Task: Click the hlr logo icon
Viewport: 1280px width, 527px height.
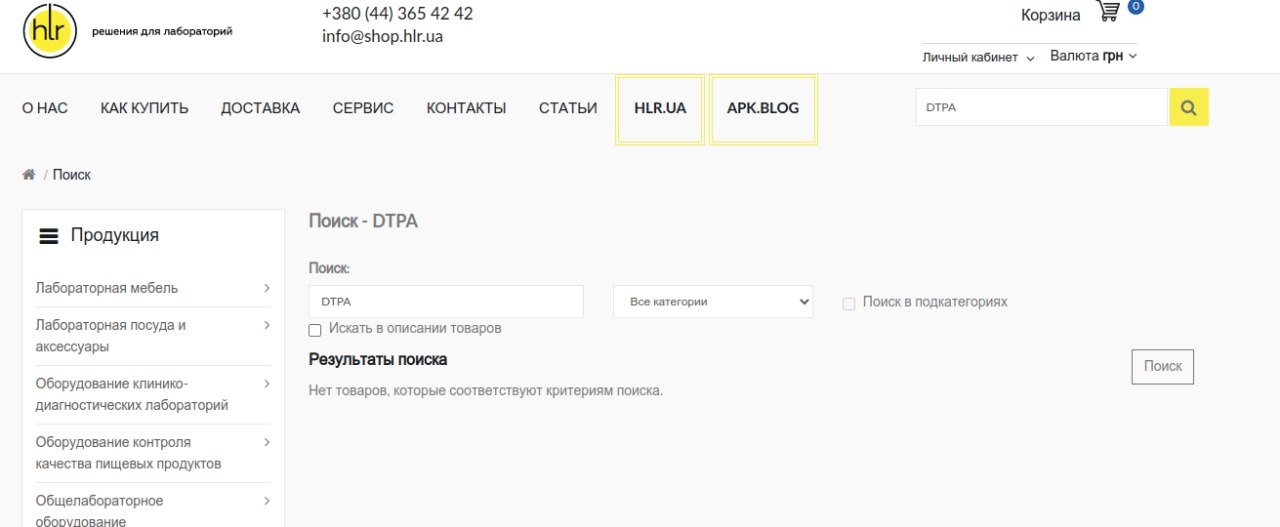Action: (49, 30)
